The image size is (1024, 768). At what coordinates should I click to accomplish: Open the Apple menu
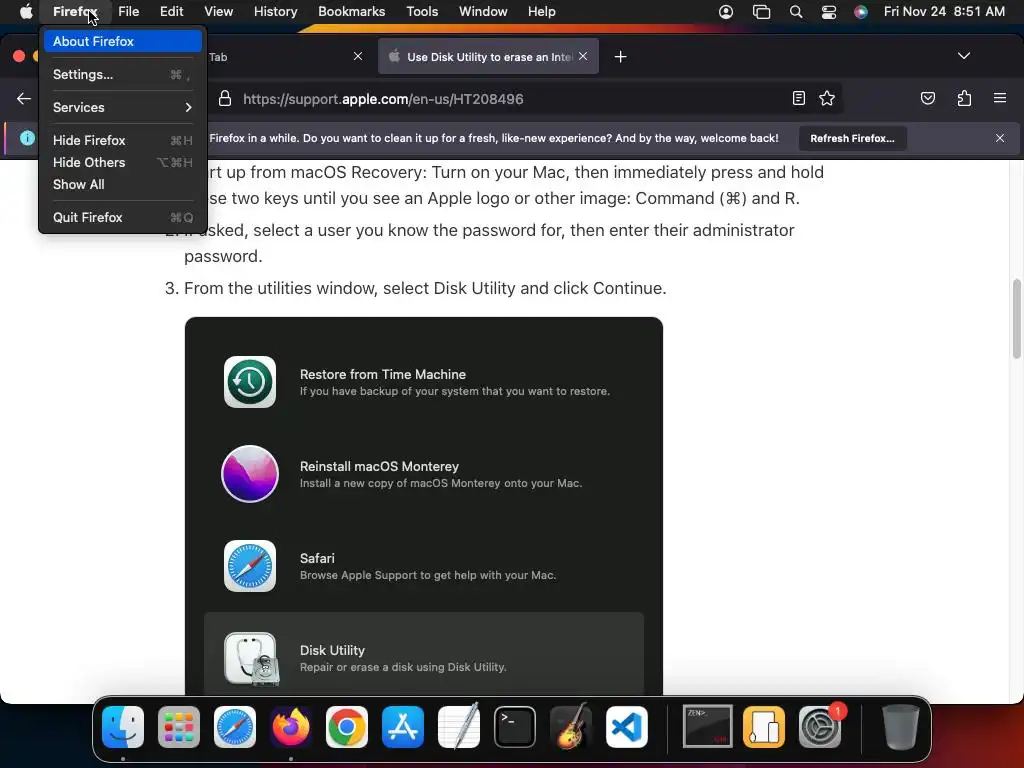click(25, 11)
